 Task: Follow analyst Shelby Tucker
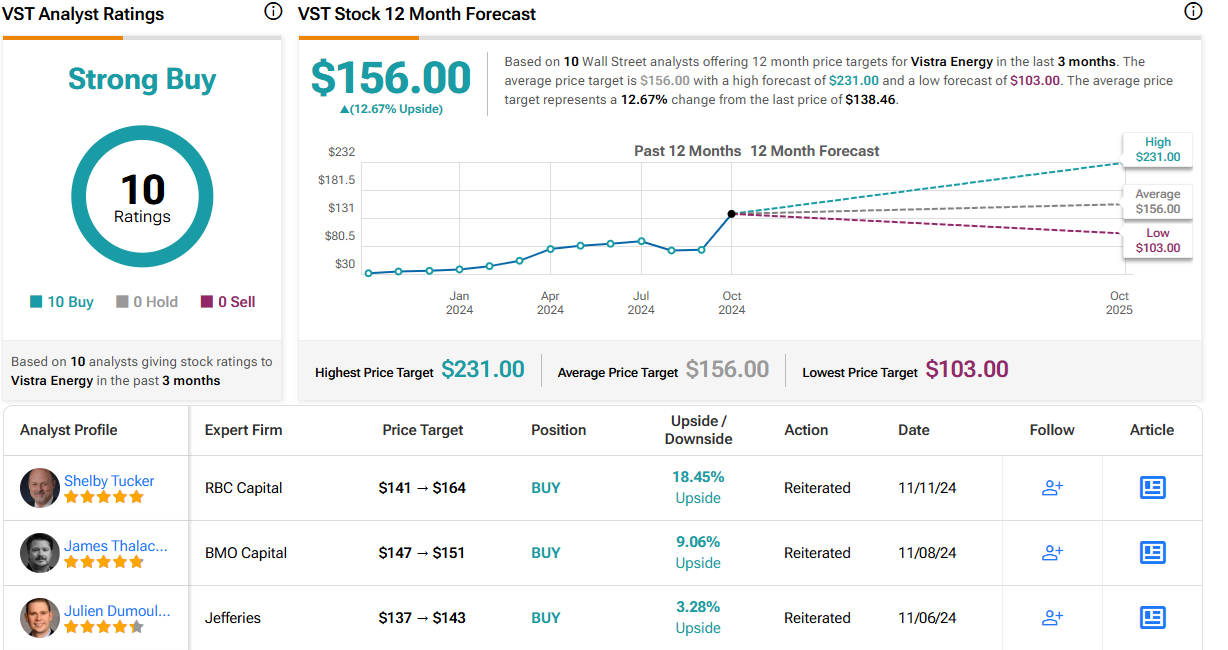tap(1052, 488)
